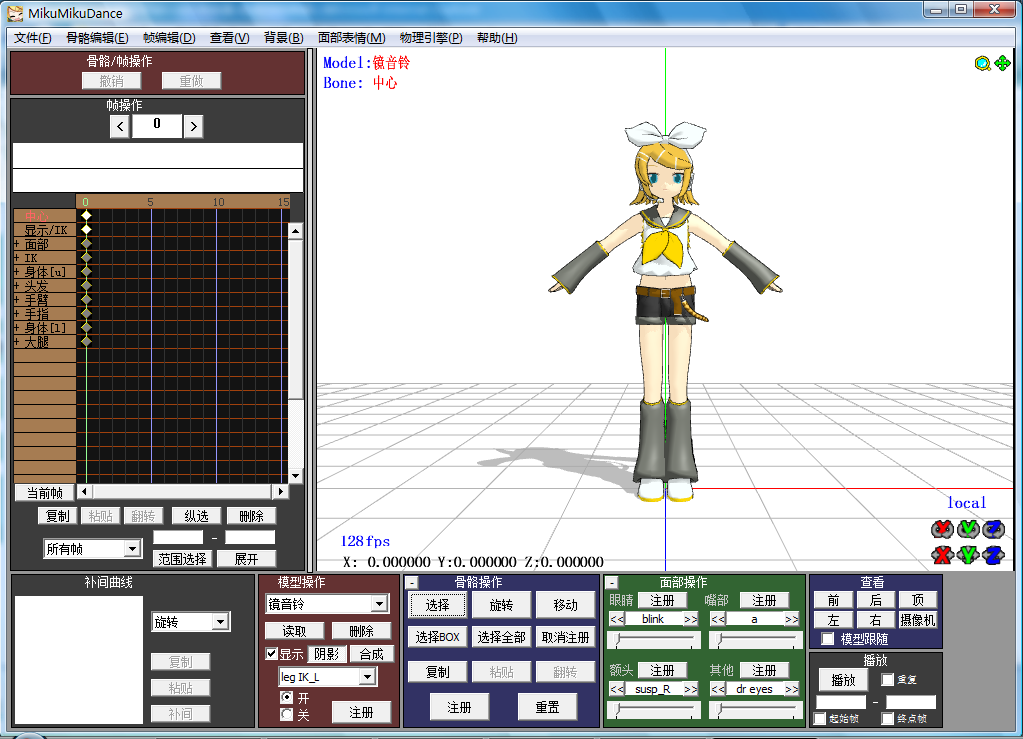This screenshot has height=739, width=1023.
Task: Click the 旋转 bone rotate button
Action: [501, 605]
